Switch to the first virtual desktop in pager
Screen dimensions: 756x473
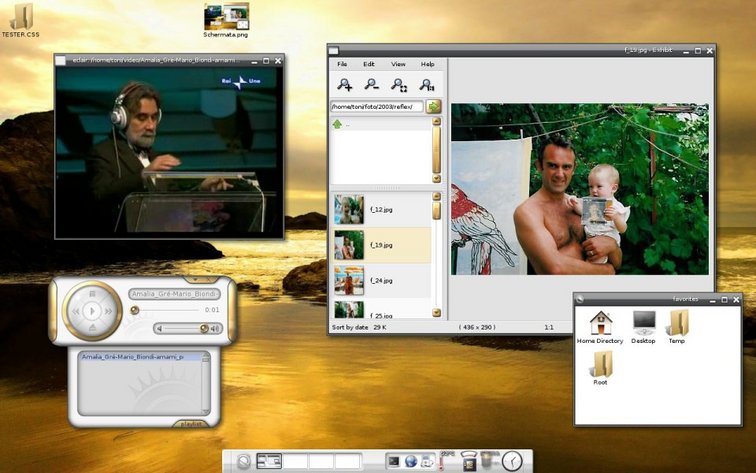tap(269, 461)
